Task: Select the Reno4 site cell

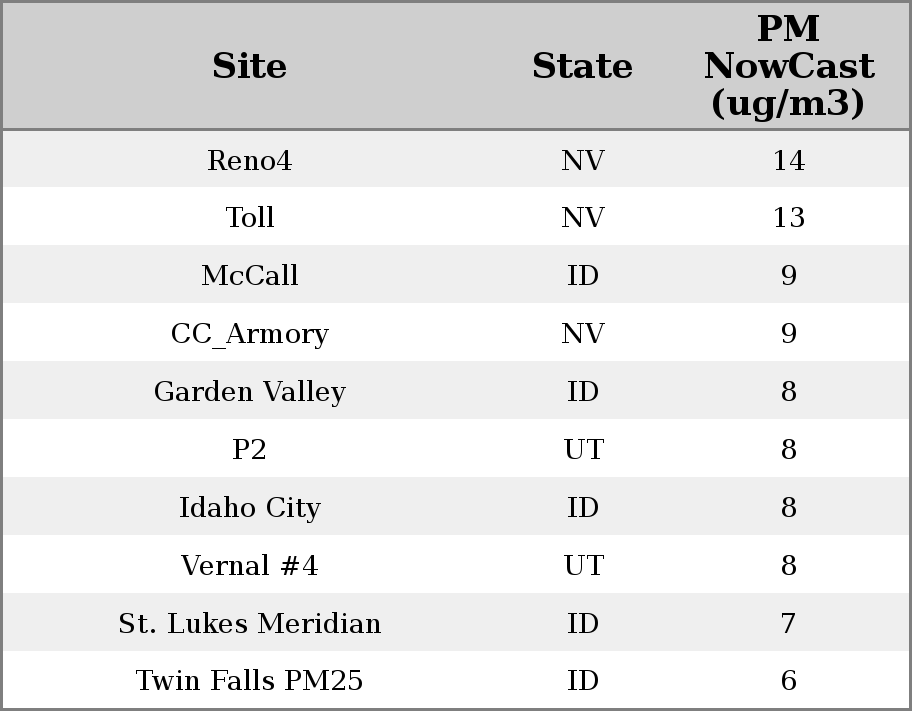Action: coord(249,160)
